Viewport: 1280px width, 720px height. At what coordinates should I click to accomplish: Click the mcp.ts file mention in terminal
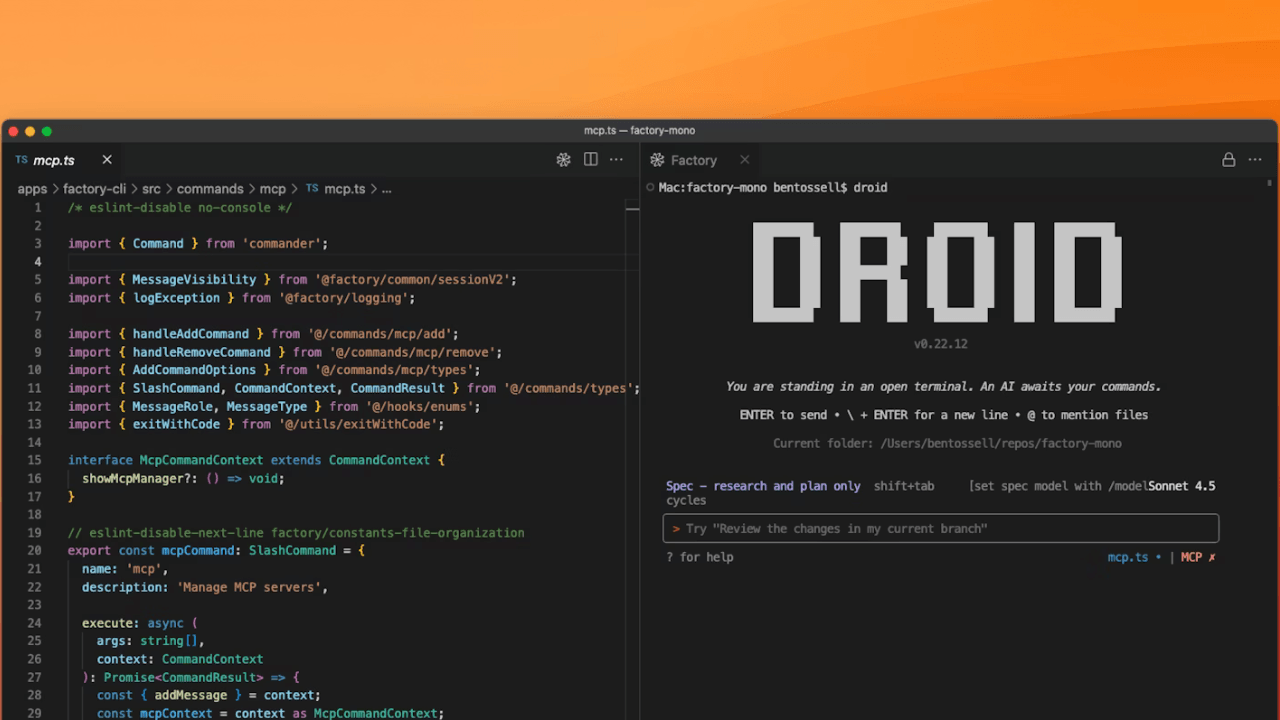coord(1128,557)
